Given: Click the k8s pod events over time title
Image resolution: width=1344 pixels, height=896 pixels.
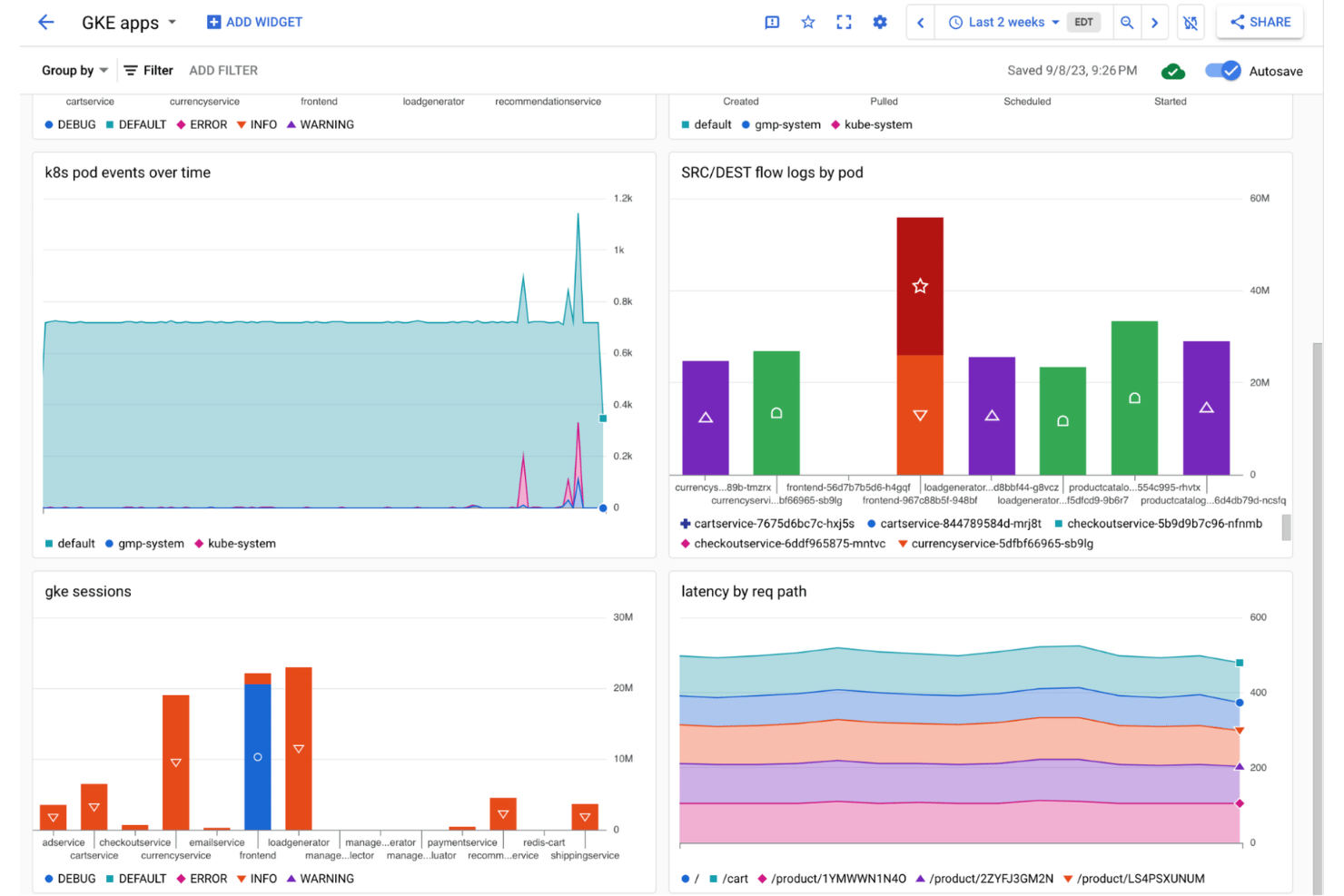Looking at the screenshot, I should point(127,172).
